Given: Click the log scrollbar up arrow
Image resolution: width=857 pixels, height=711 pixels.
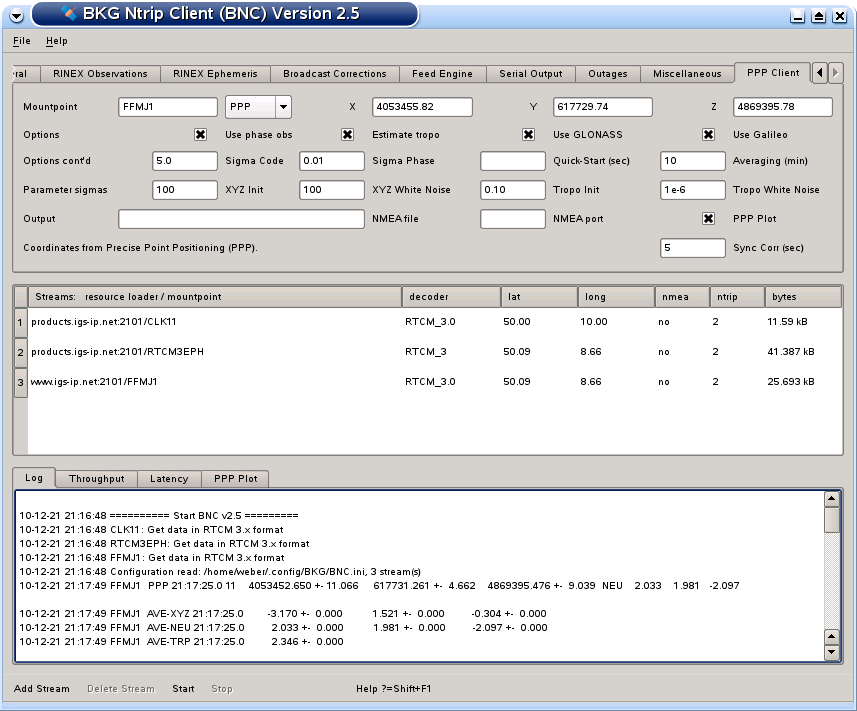Looking at the screenshot, I should [831, 499].
